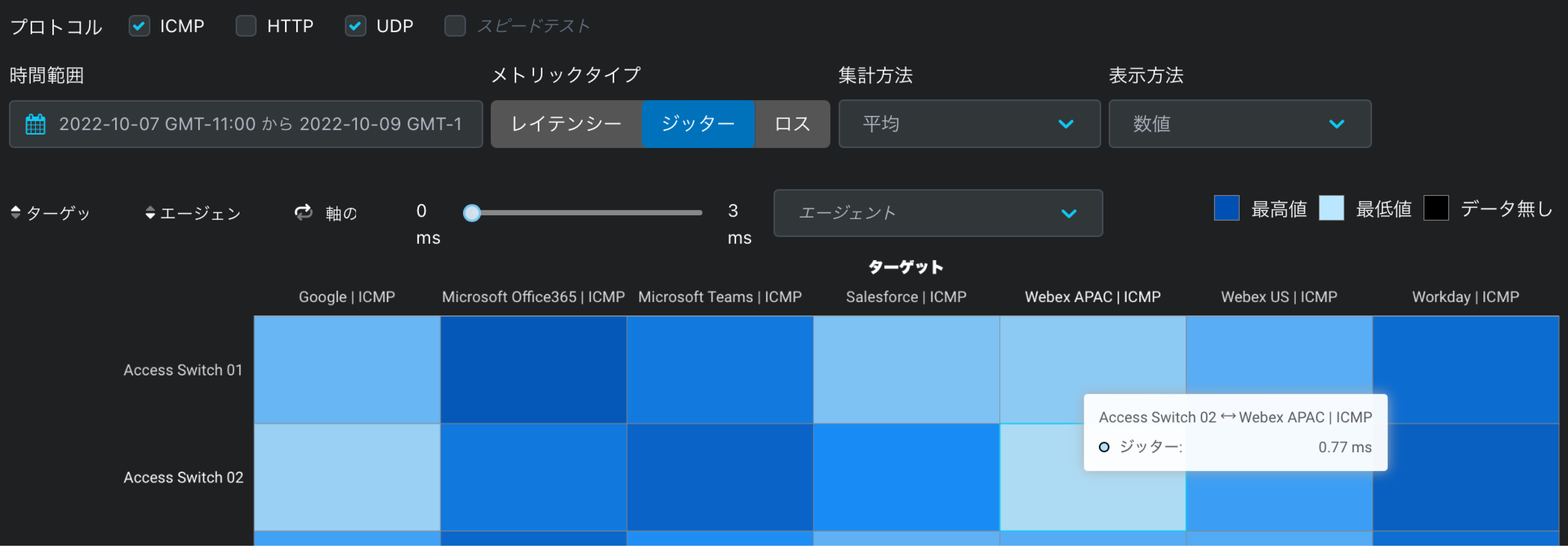Viewport: 1568px width, 546px height.
Task: Click the 最高値 dark blue legend swatch
Action: pyautogui.click(x=1227, y=208)
